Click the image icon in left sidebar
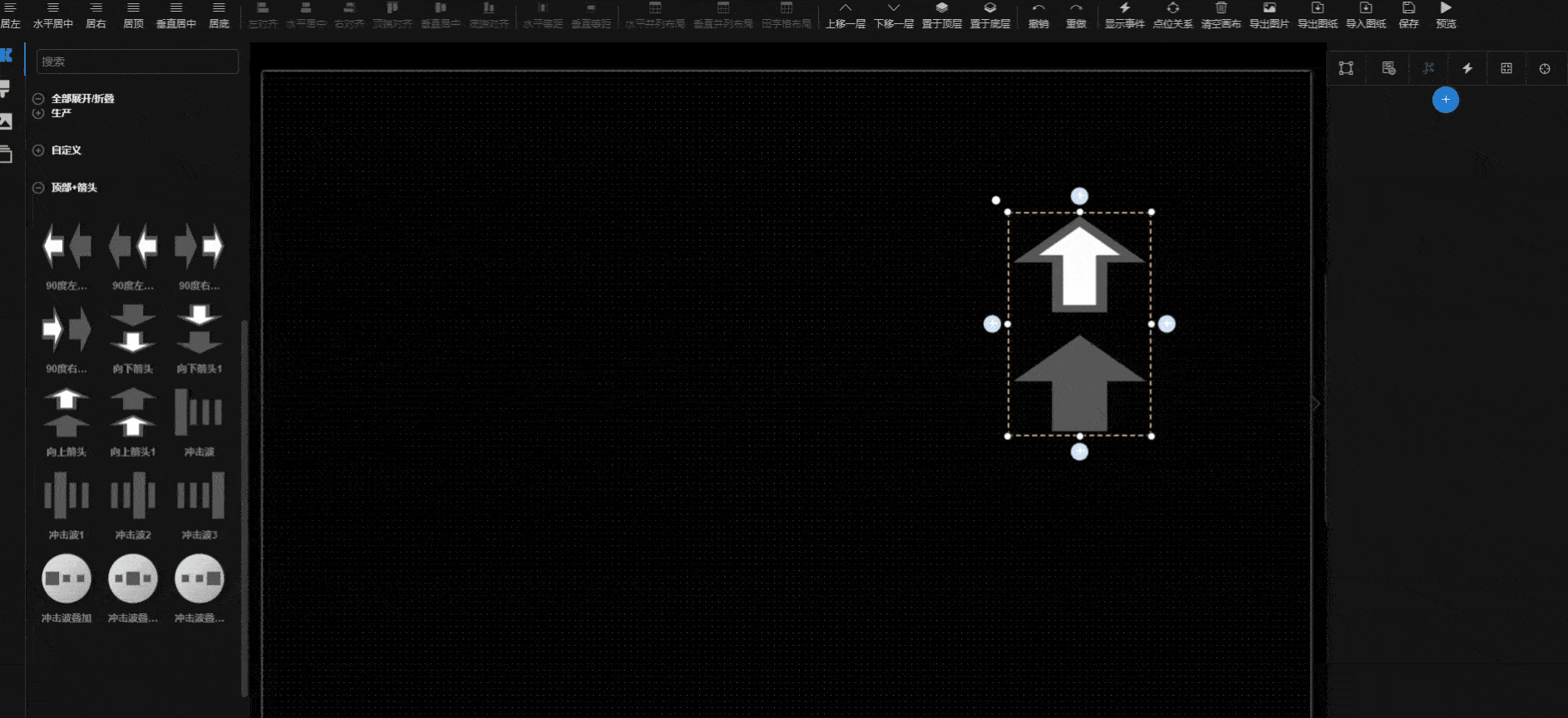 [6, 121]
